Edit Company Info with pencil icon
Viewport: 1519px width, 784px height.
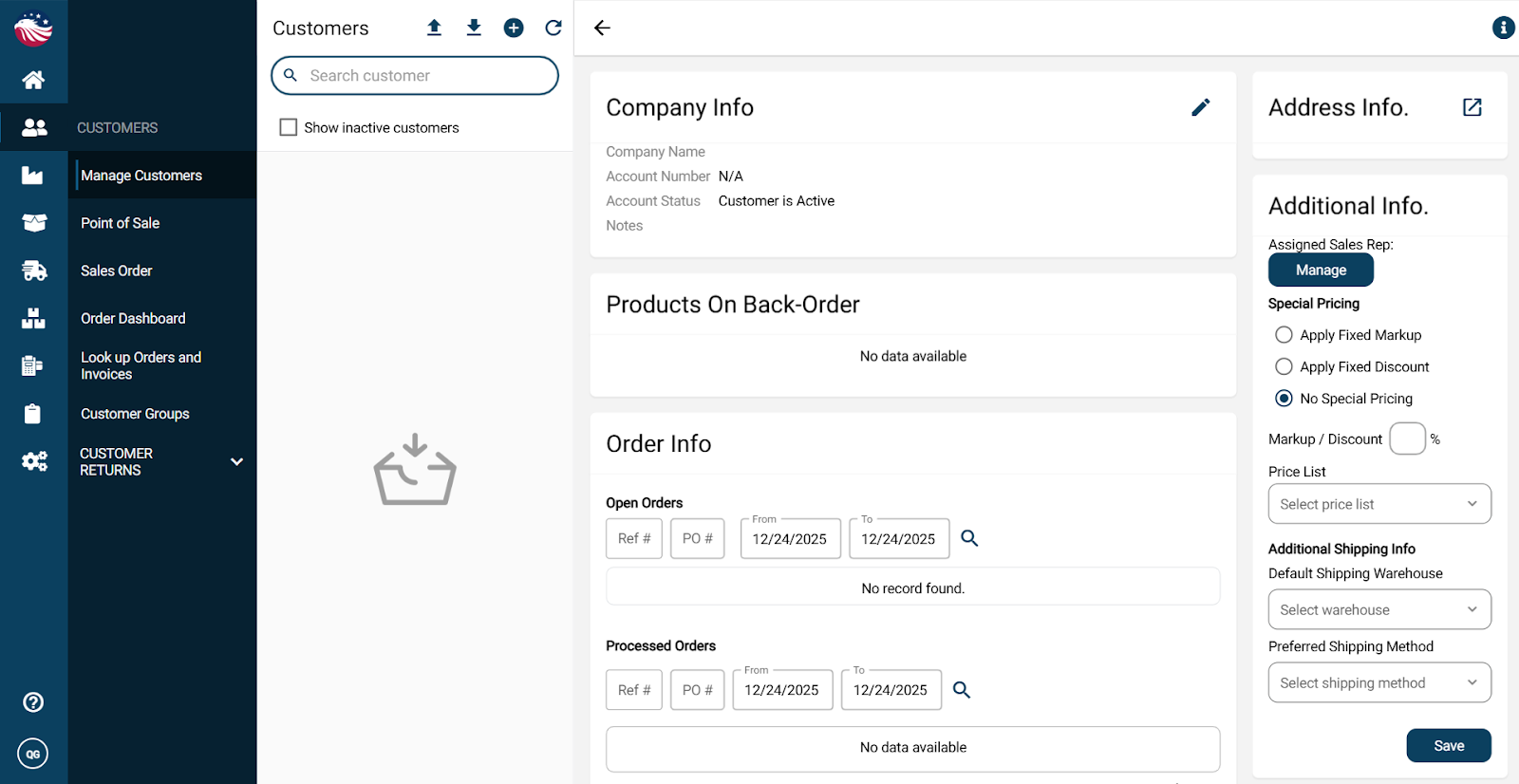[1200, 107]
